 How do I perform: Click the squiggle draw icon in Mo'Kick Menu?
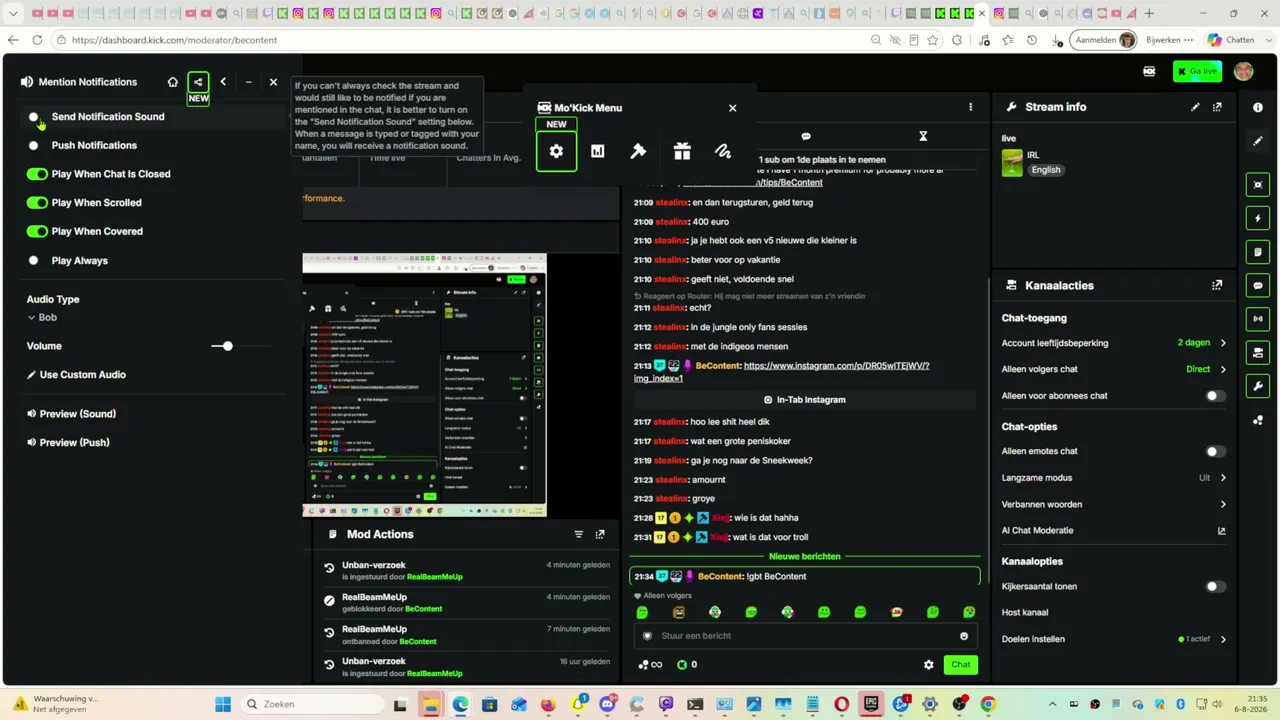click(723, 151)
